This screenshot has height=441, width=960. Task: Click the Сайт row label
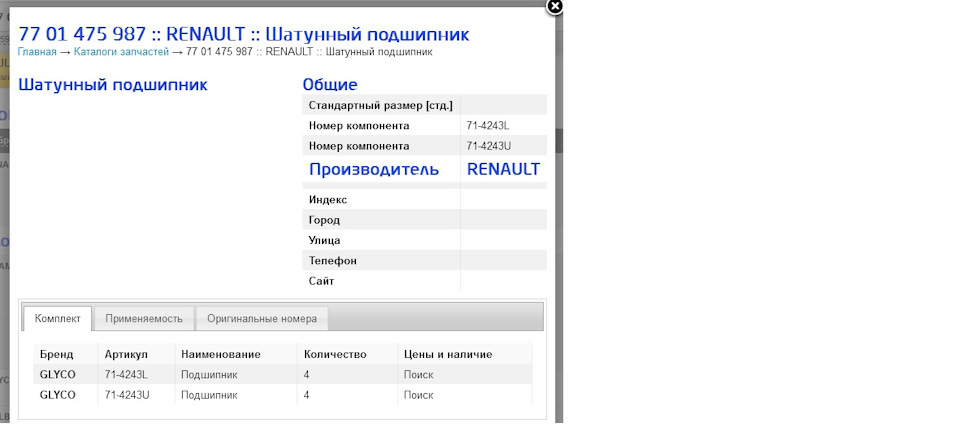click(321, 281)
